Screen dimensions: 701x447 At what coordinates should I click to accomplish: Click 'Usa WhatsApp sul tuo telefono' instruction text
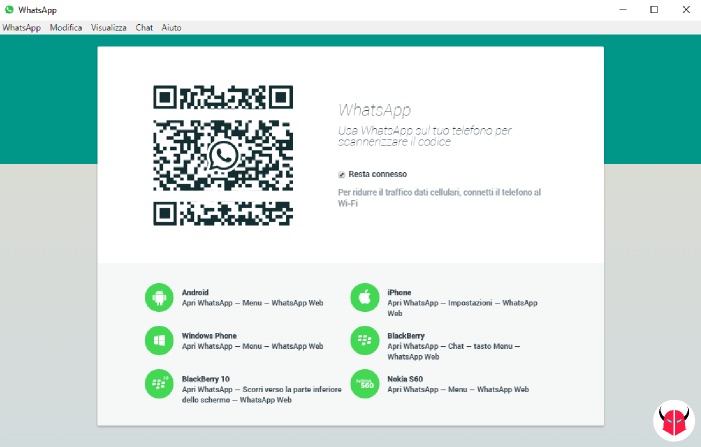click(425, 136)
